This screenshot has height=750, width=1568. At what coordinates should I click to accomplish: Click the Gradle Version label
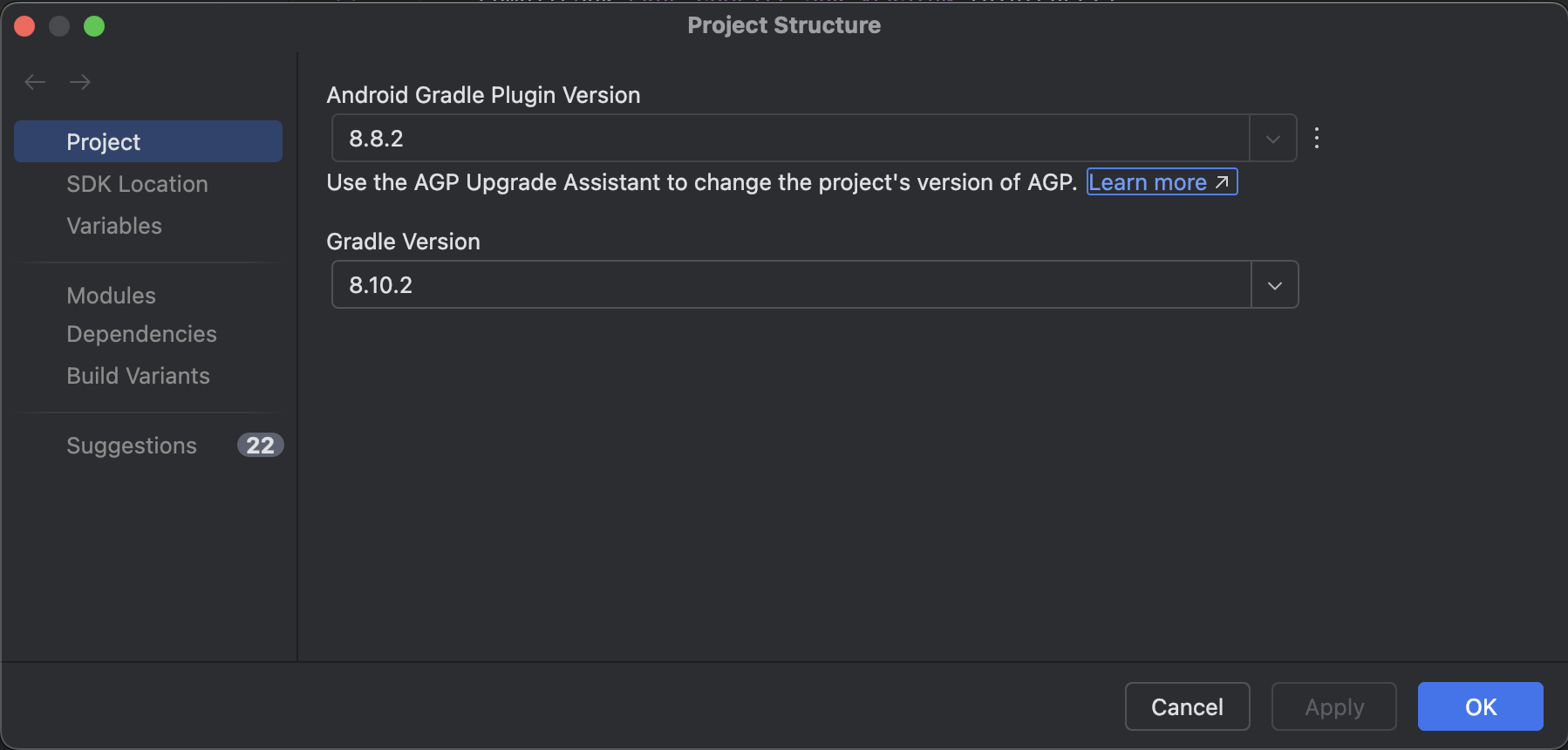pos(403,242)
